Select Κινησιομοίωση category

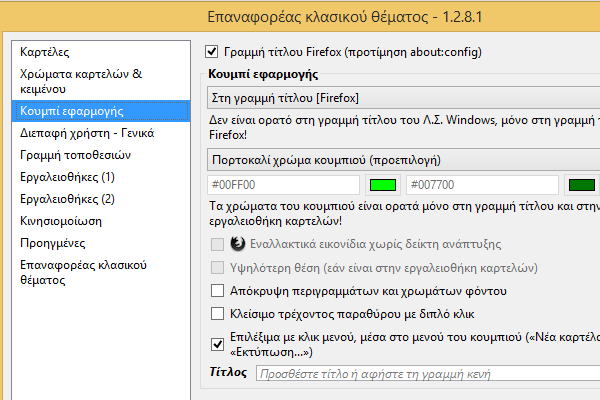[101, 221]
